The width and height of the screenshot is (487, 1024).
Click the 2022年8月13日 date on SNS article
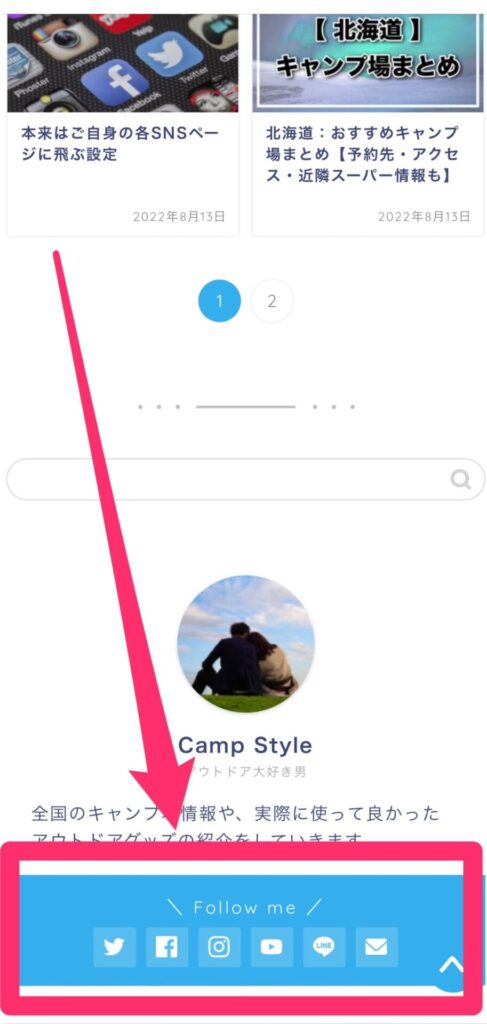pos(179,217)
